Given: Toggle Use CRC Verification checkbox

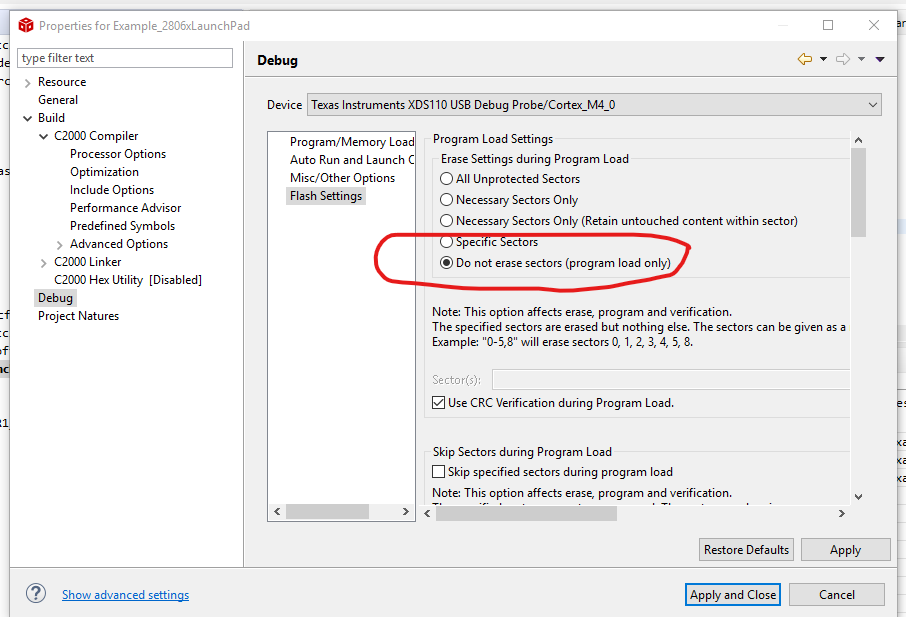Looking at the screenshot, I should tap(439, 403).
